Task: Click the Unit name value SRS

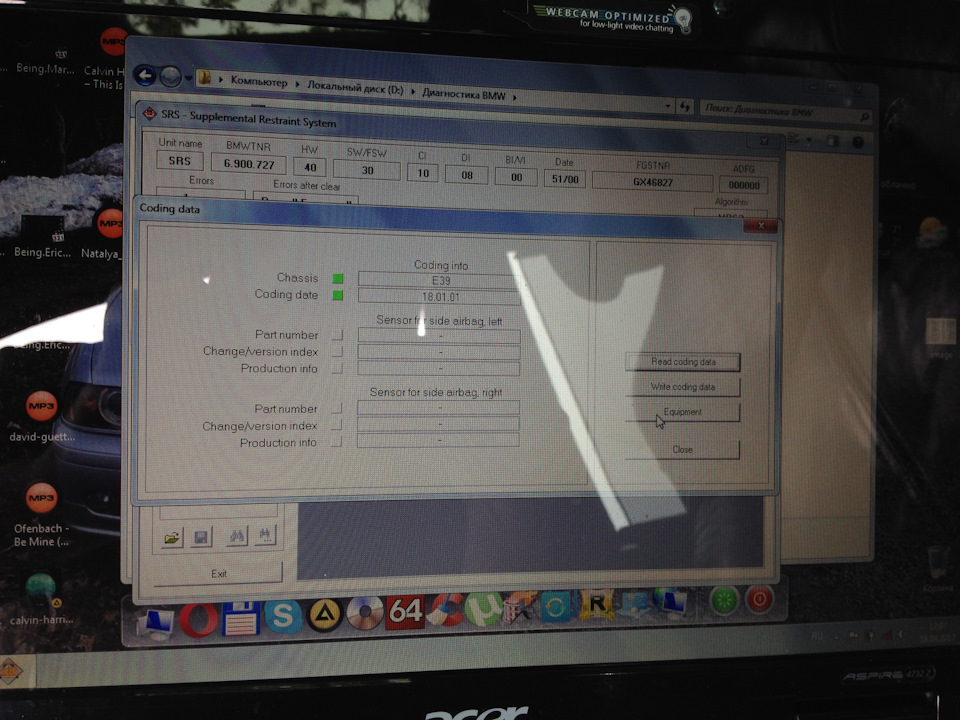Action: (179, 160)
